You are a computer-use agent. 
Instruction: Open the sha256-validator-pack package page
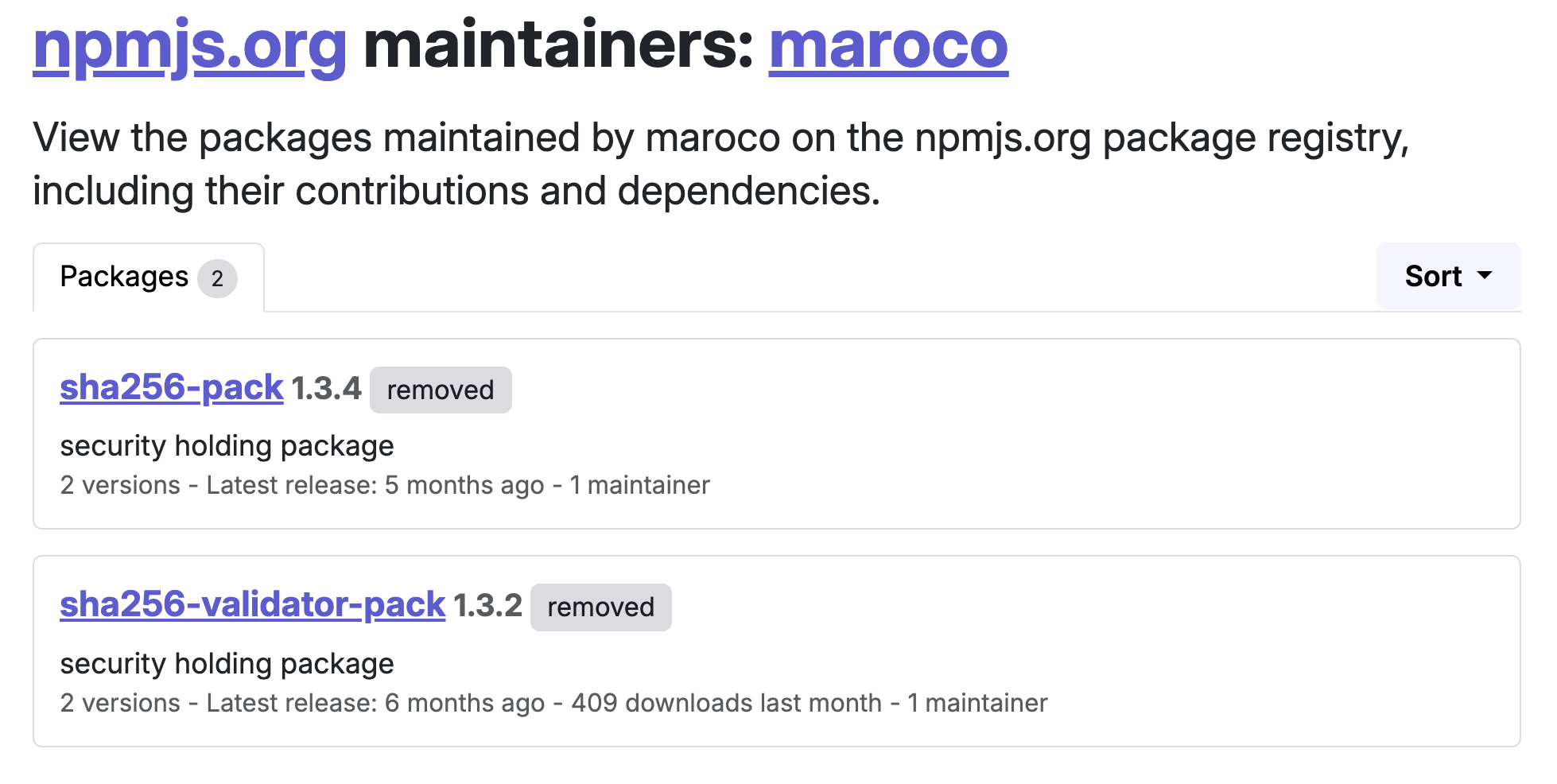[253, 605]
